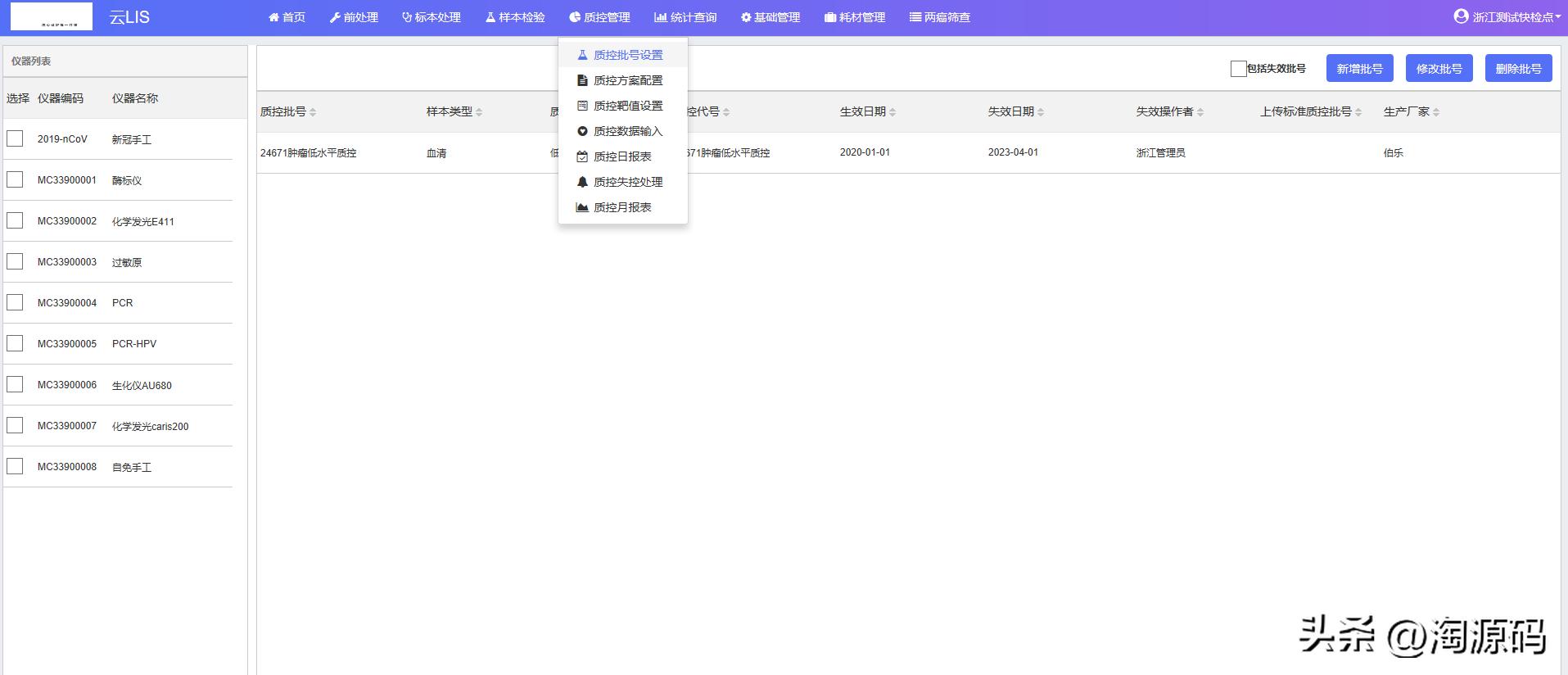
Task: Sort by 生效日期 column arrows
Action: [x=892, y=112]
